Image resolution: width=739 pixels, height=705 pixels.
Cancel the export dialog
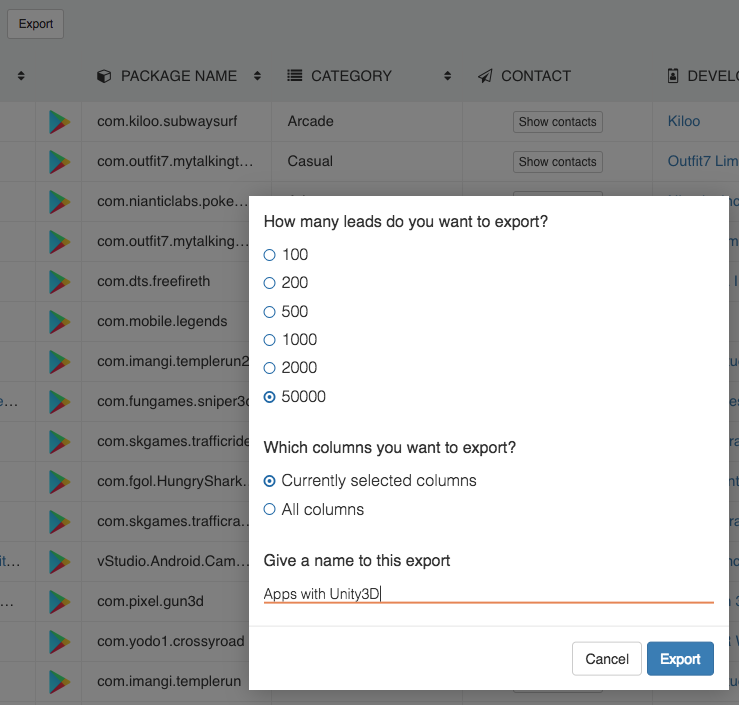click(x=607, y=658)
